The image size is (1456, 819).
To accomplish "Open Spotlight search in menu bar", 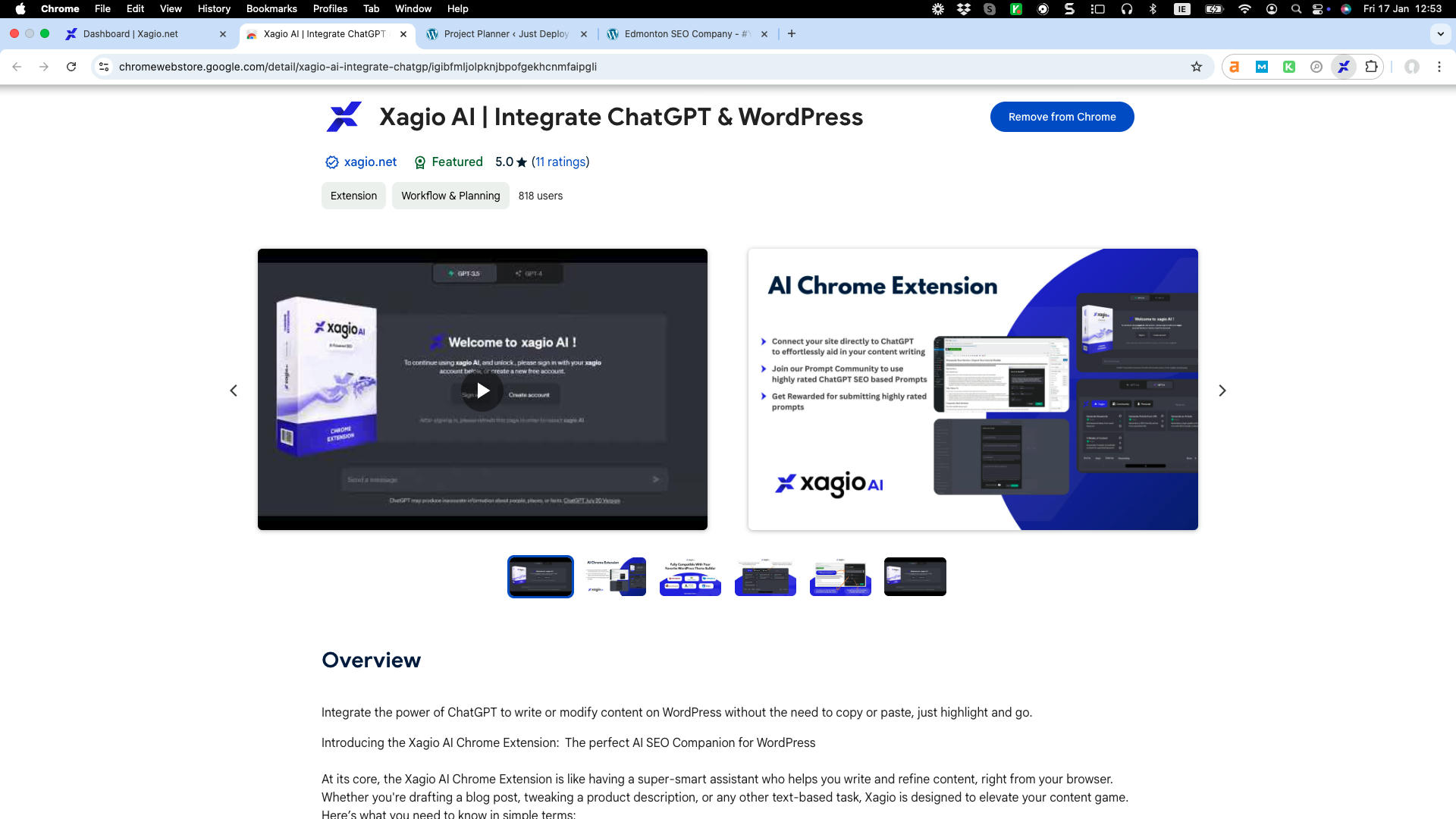I will click(1296, 9).
